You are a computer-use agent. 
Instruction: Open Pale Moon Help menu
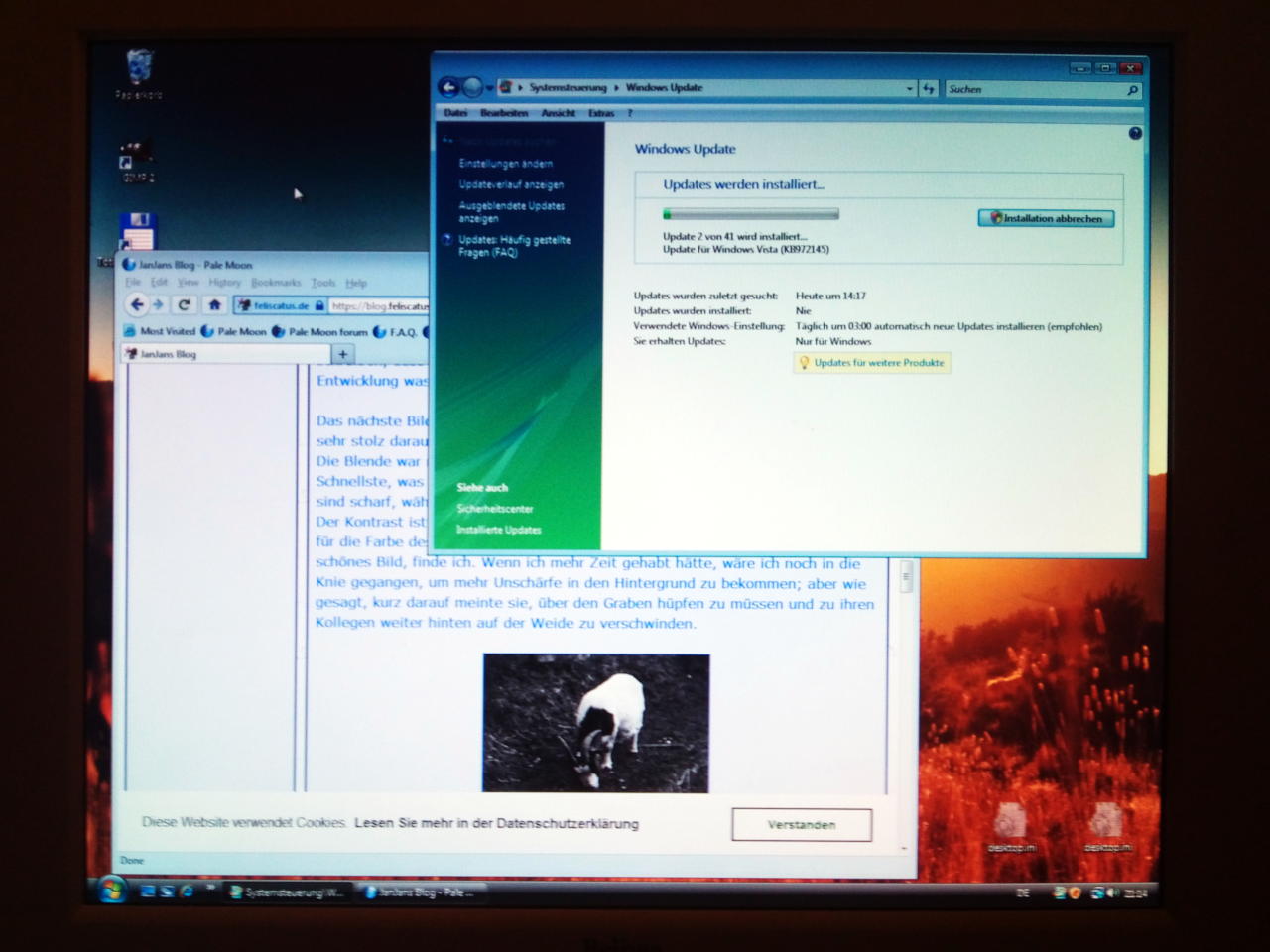tap(356, 283)
